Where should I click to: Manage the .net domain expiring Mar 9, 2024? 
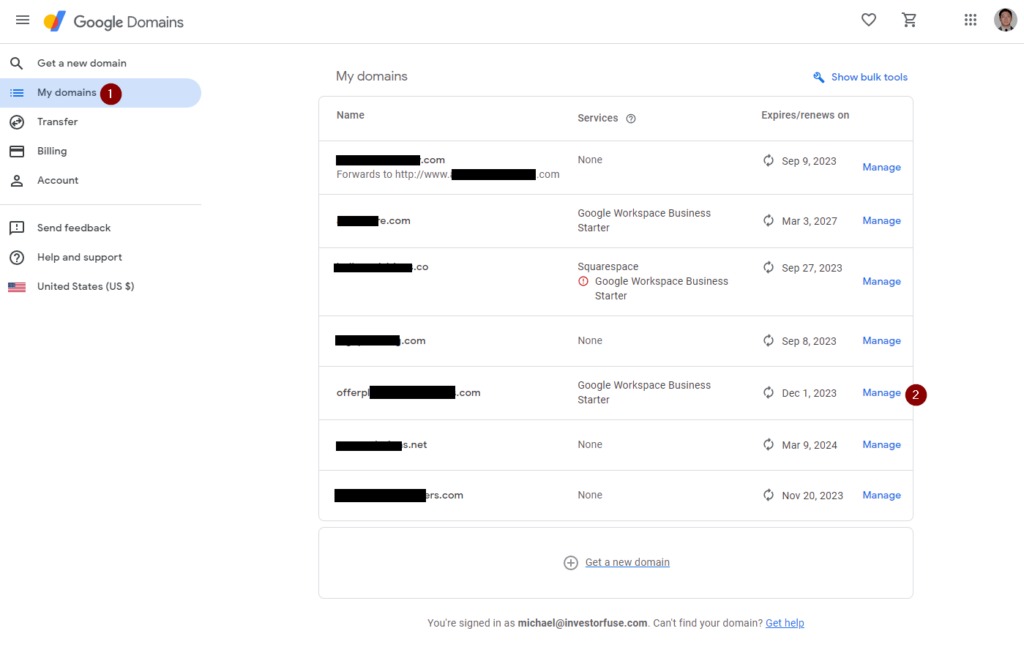(x=882, y=445)
